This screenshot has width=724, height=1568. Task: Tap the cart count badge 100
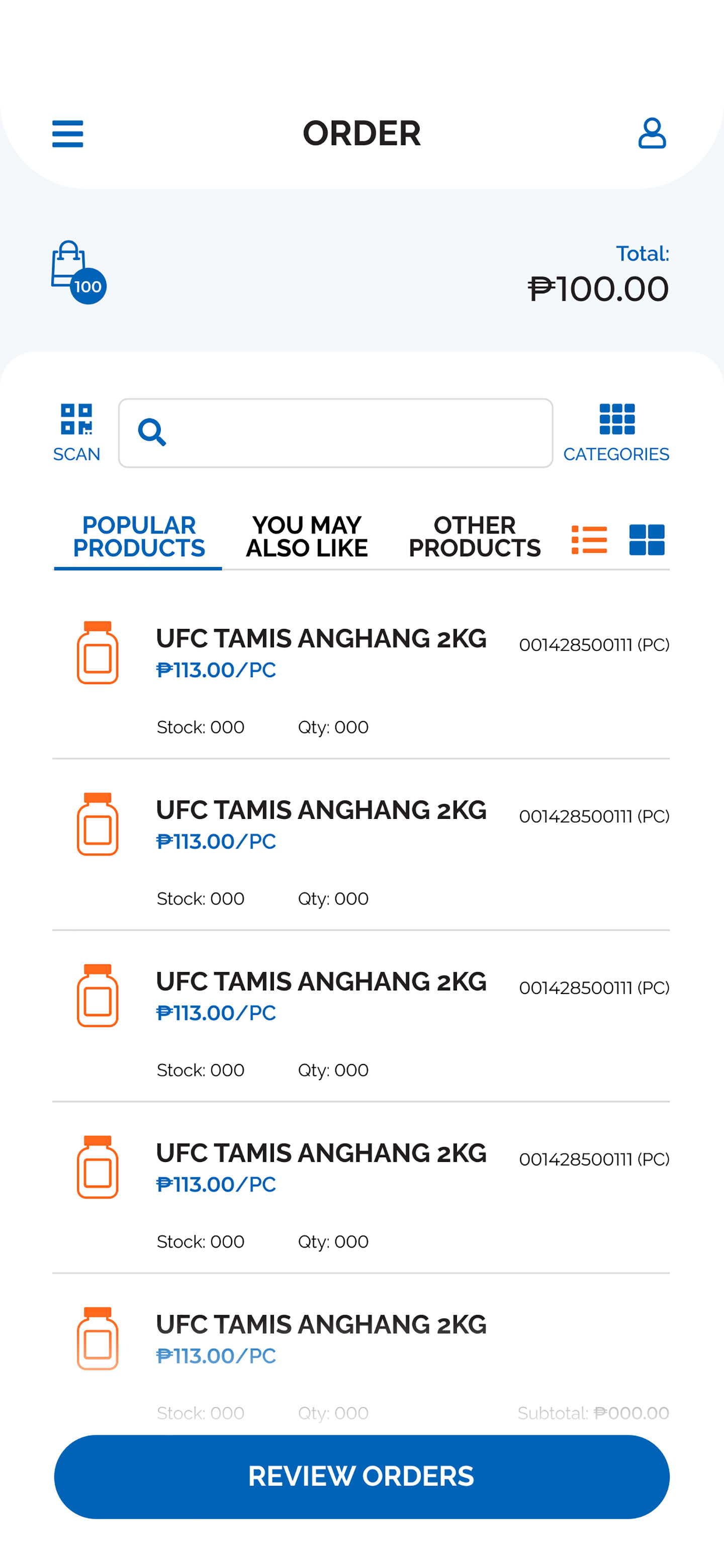tap(88, 287)
